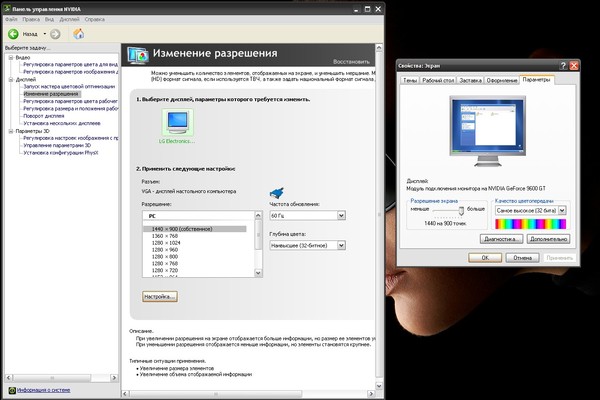
Task: Click the system information icon at bottom left
Action: tap(12, 390)
